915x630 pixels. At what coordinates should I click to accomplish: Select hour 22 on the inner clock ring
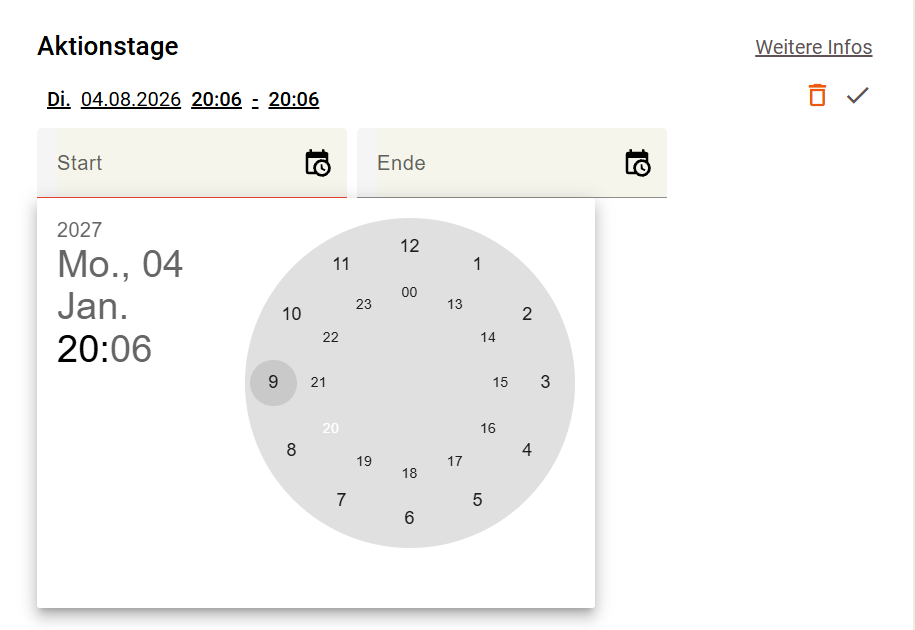click(331, 337)
